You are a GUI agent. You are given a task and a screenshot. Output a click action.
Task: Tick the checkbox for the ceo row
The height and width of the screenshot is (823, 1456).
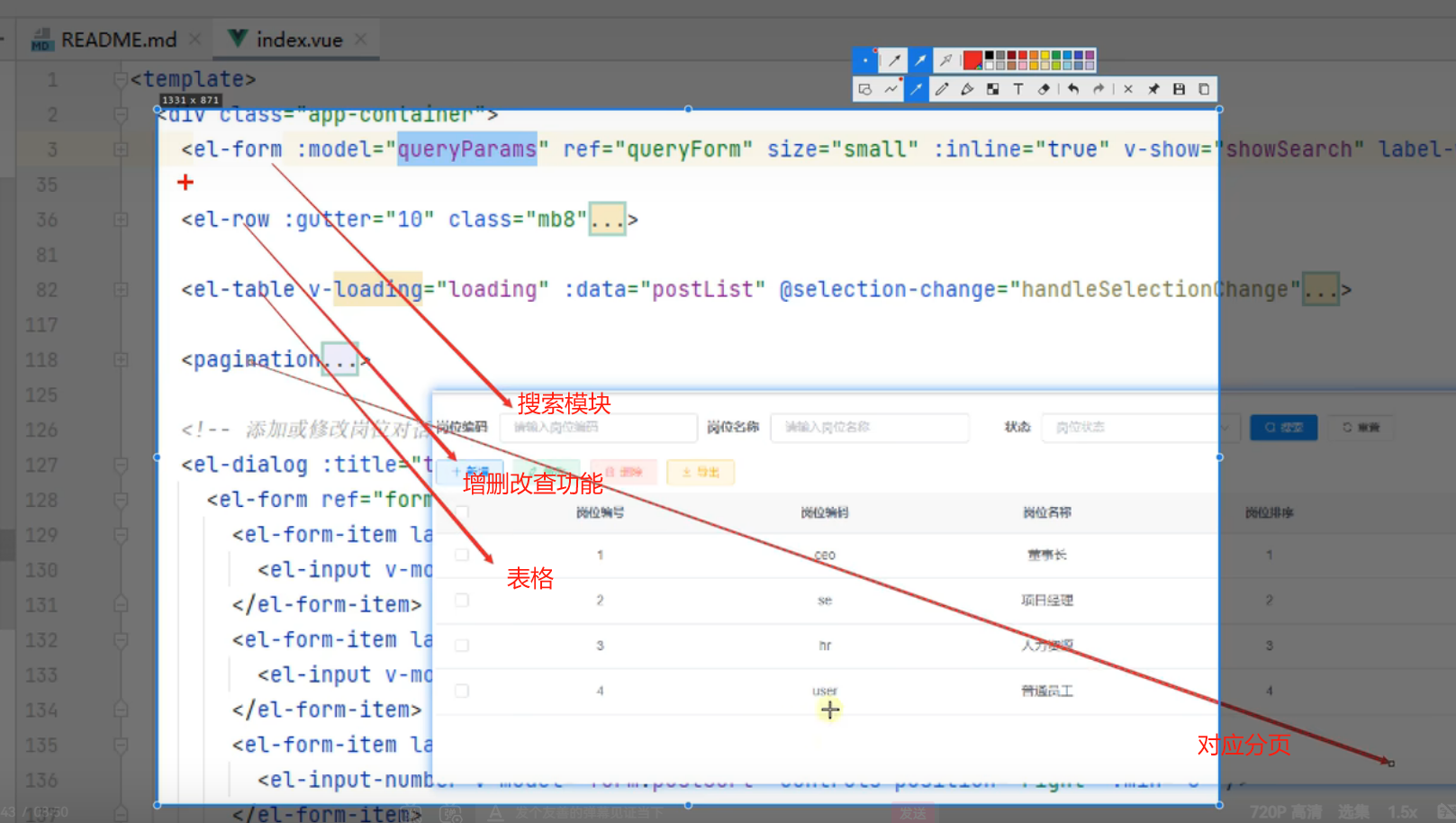tap(462, 555)
